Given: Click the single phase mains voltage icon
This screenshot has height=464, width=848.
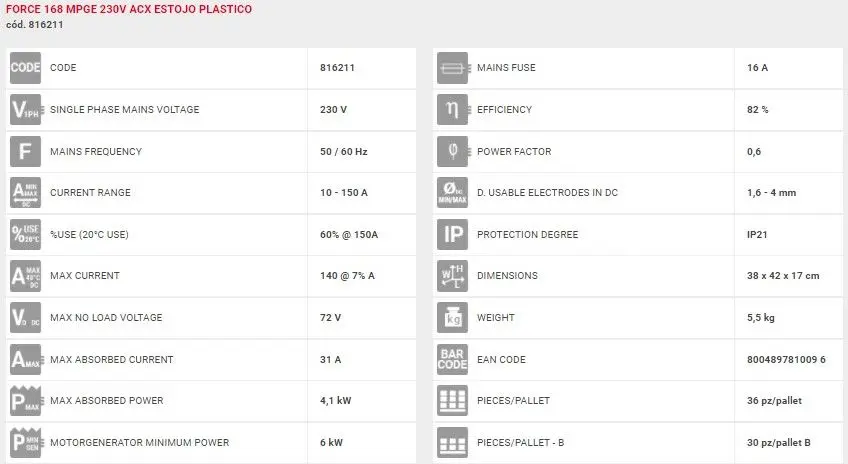Looking at the screenshot, I should [25, 110].
